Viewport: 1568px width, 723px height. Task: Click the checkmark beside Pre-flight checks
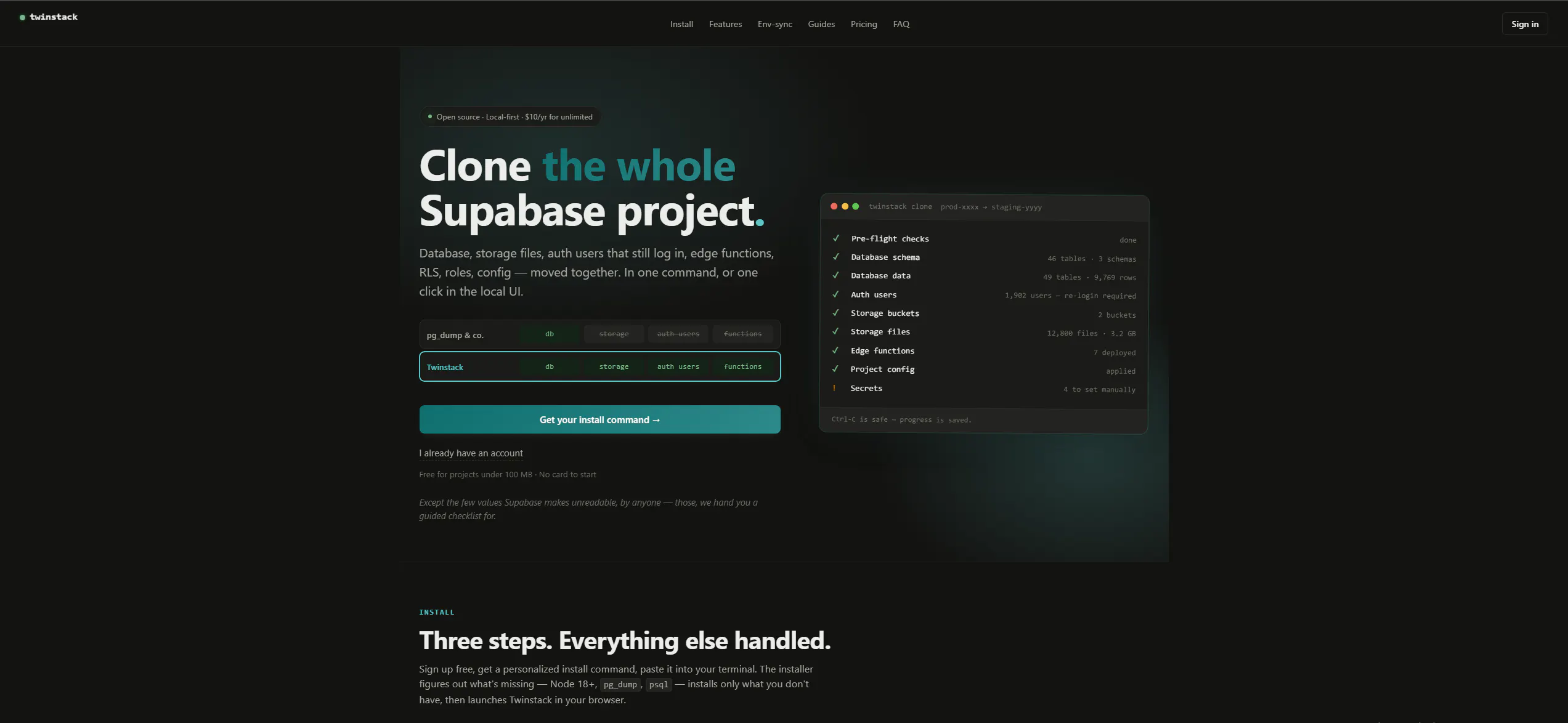click(836, 238)
